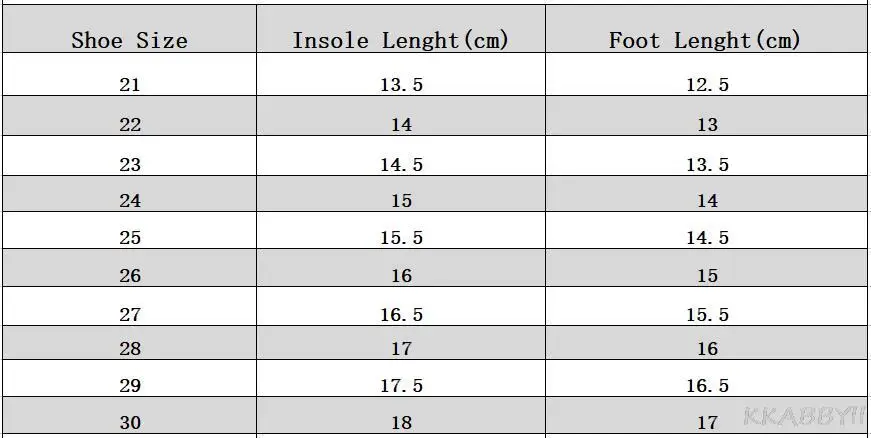This screenshot has width=871, height=438.
Task: Click insole length value 17.5
Action: (401, 386)
